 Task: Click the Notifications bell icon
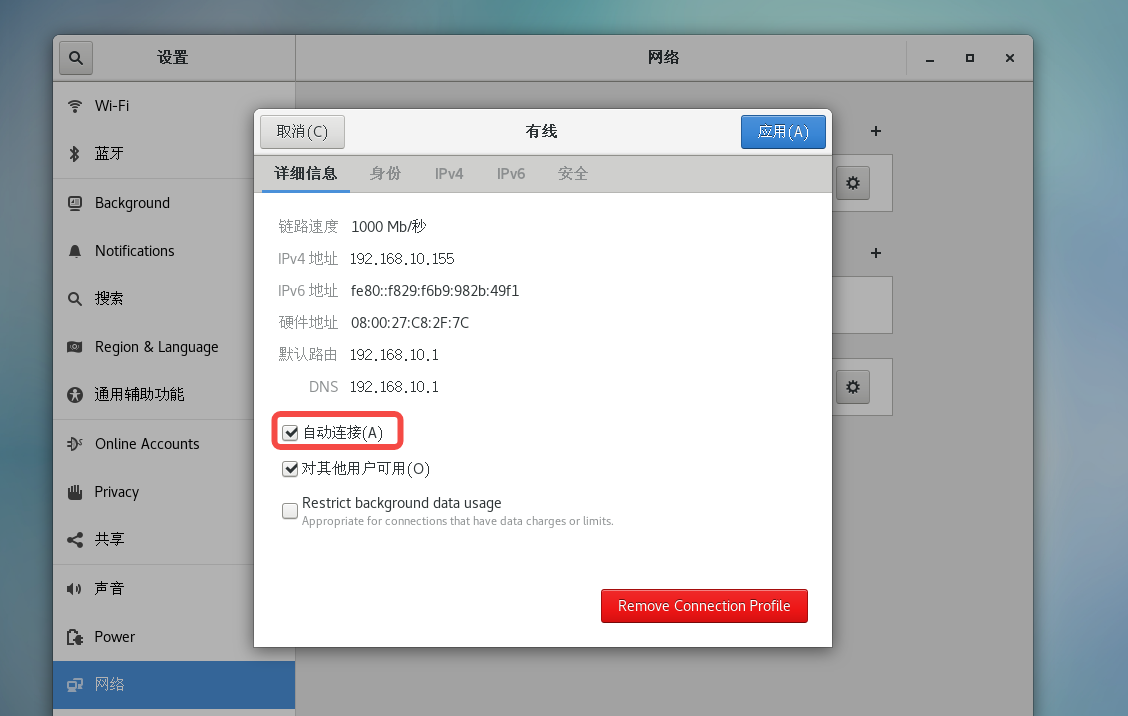[x=74, y=251]
